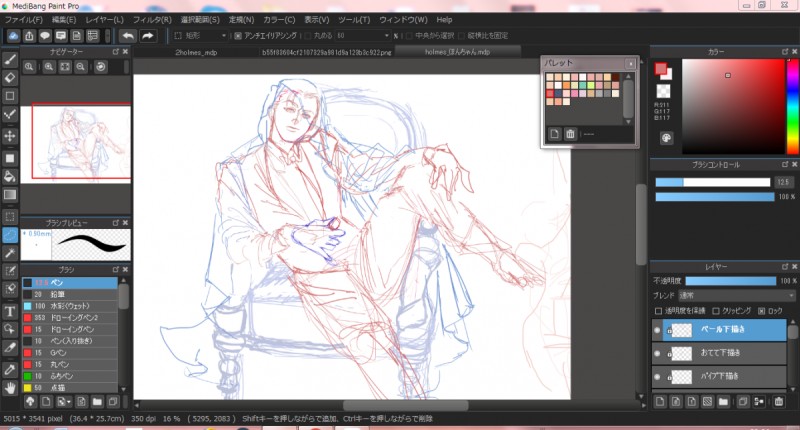Viewport: 800px width, 430px height.
Task: Select the Hand tool
Action: pyautogui.click(x=10, y=388)
